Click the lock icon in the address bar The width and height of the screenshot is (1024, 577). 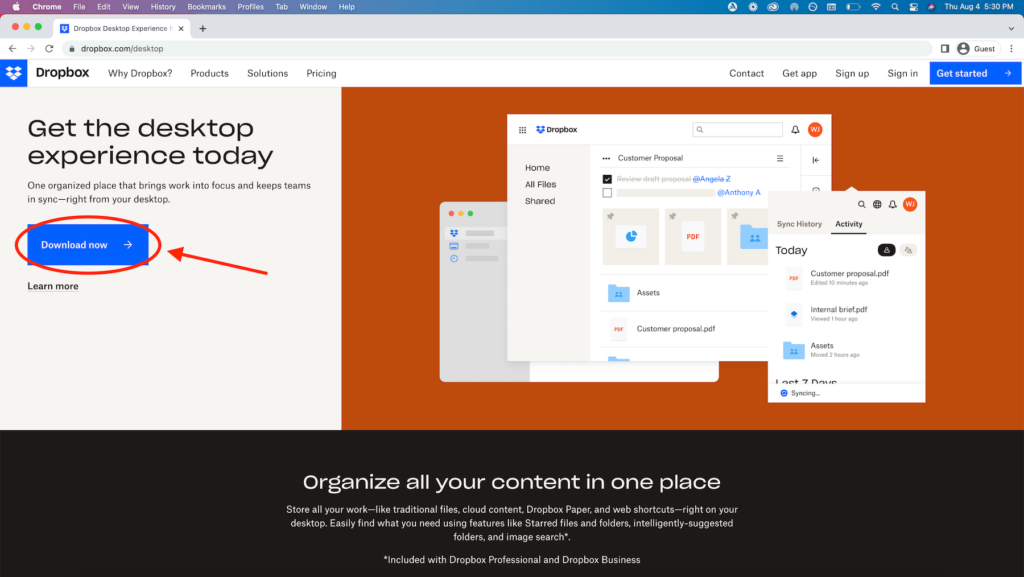click(x=72, y=49)
